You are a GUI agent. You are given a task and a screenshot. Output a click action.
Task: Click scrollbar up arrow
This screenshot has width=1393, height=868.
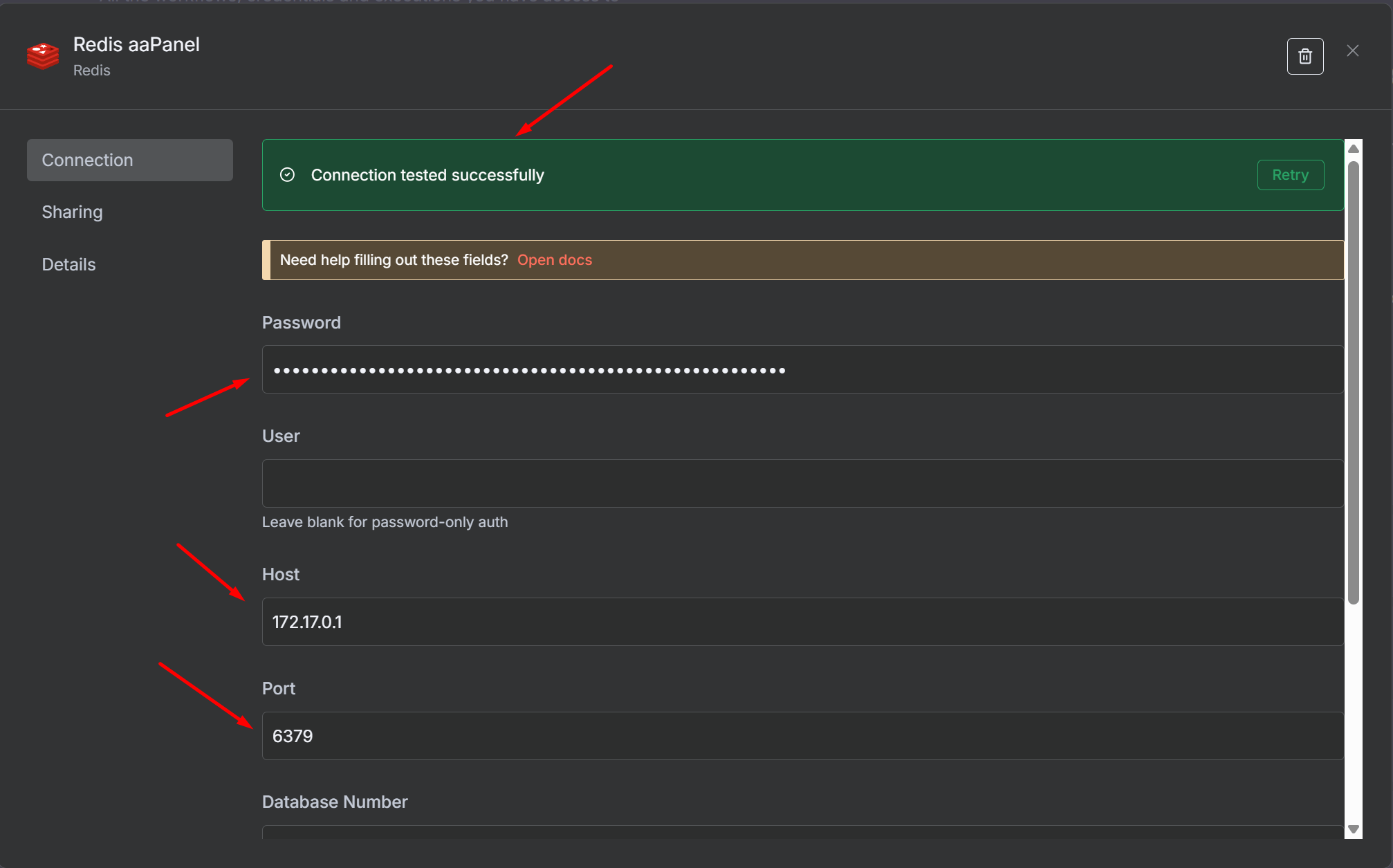[1354, 149]
